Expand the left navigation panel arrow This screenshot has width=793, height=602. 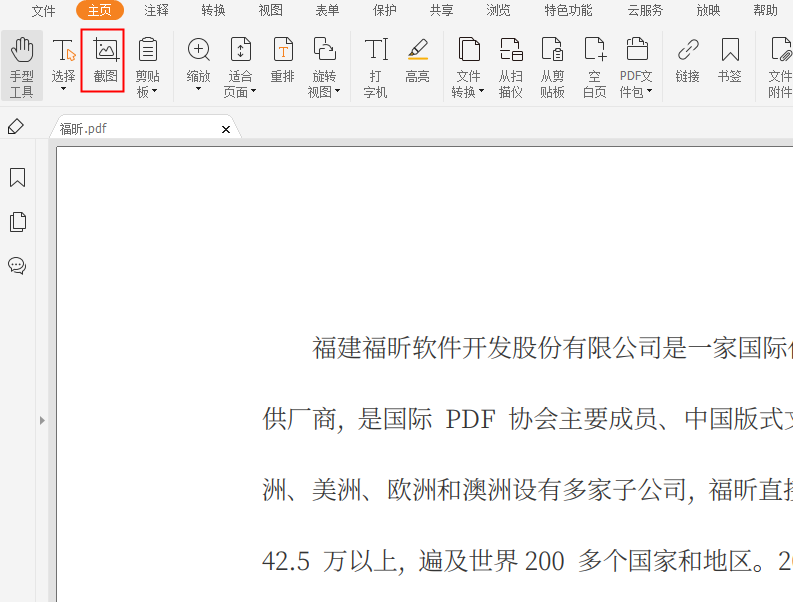tap(42, 420)
